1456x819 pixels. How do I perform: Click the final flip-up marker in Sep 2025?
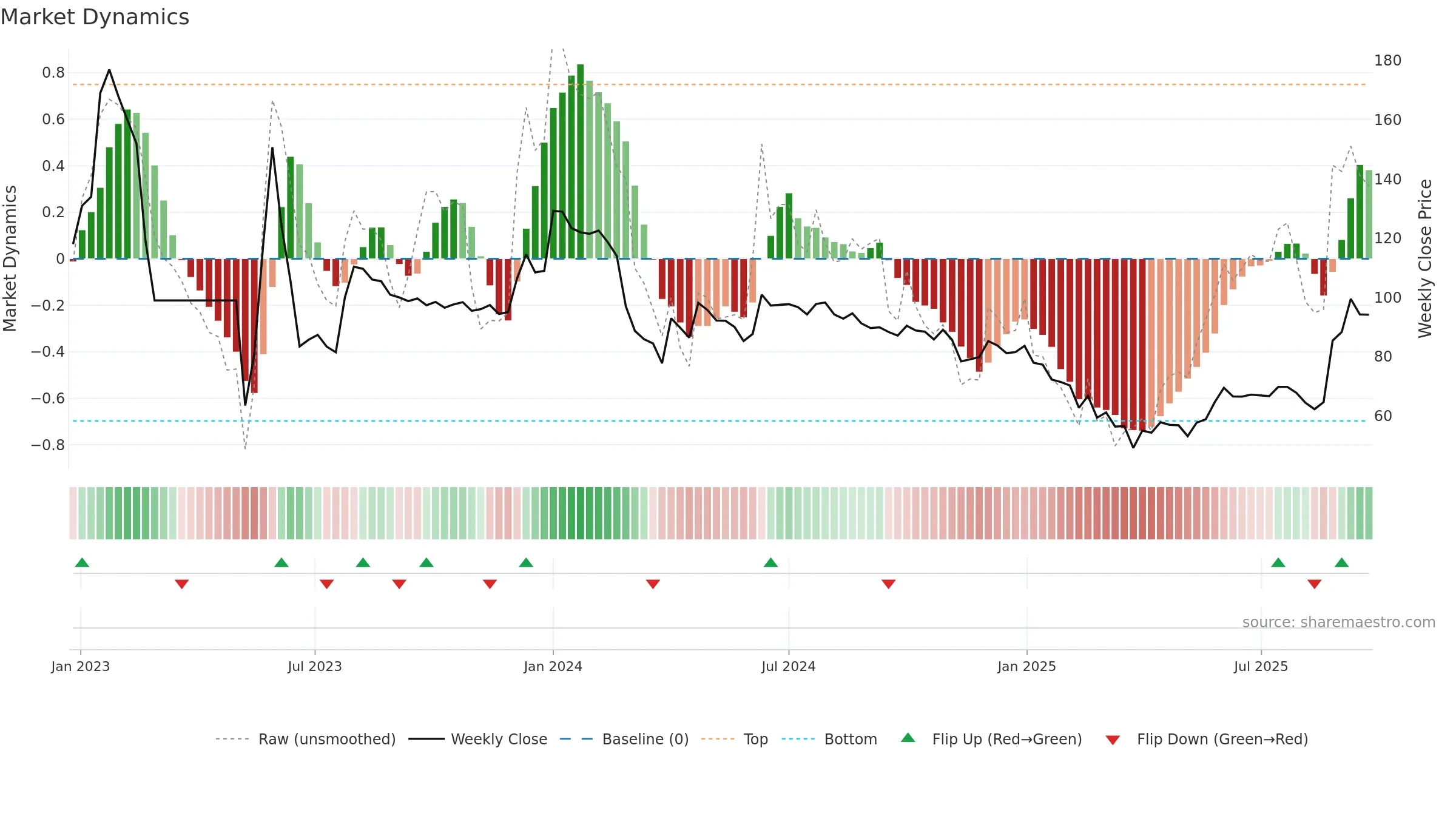pos(1341,562)
